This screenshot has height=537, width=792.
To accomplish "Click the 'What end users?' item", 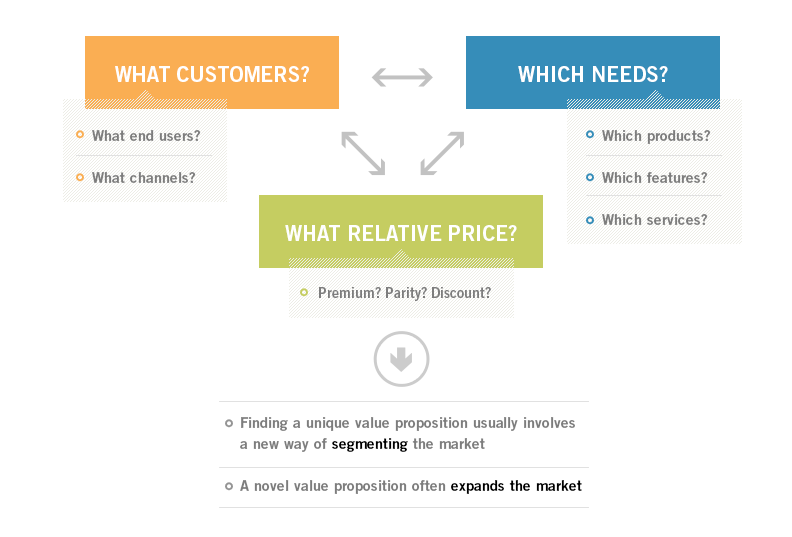I will (146, 136).
